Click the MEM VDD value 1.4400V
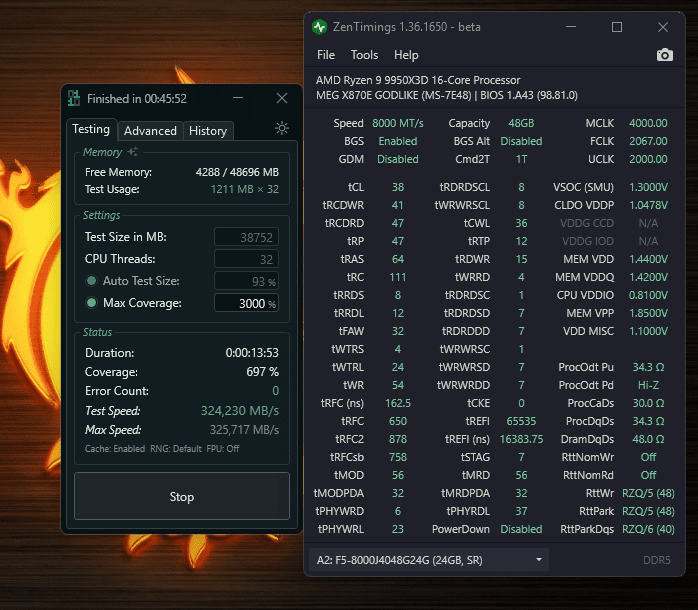Image resolution: width=698 pixels, height=610 pixels. click(x=648, y=259)
